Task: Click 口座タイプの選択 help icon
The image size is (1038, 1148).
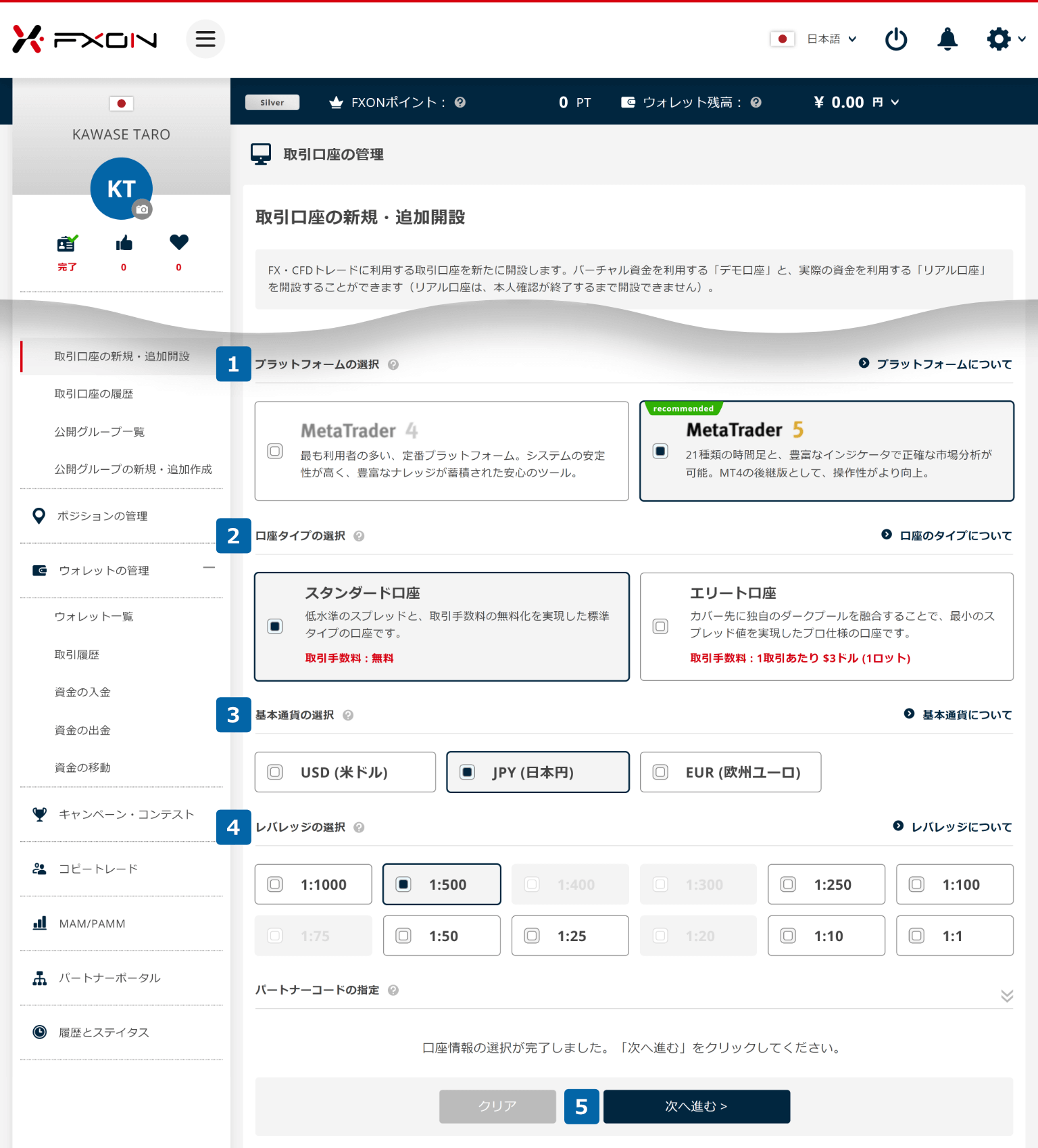Action: pos(359,536)
